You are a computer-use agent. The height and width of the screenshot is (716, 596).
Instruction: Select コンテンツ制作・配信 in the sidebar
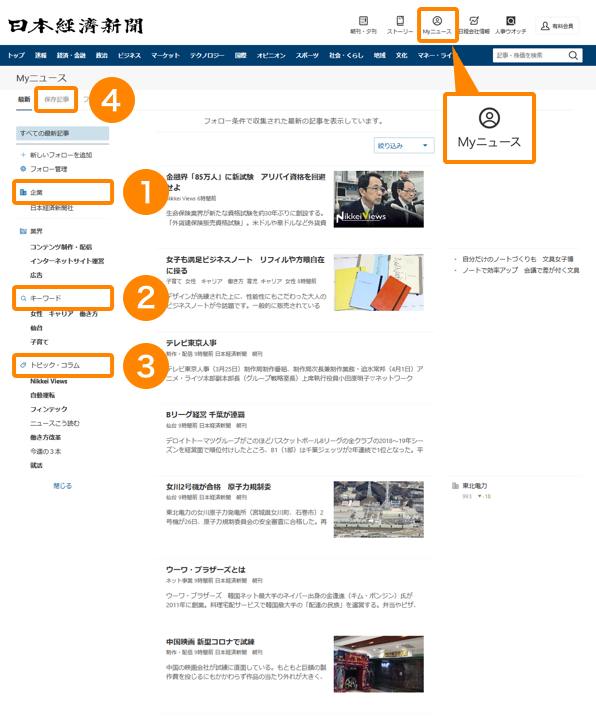(61, 247)
